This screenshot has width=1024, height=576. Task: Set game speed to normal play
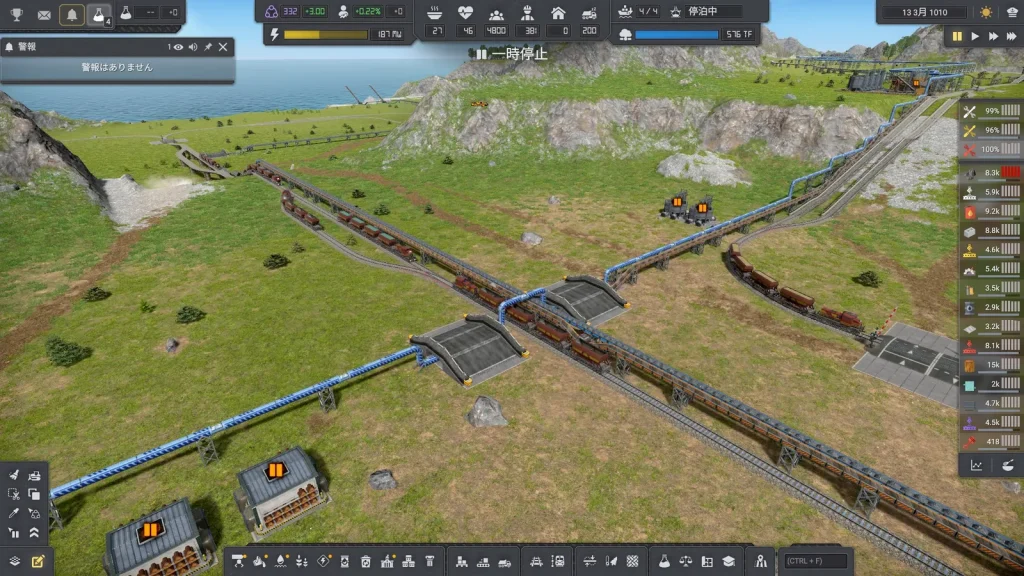point(975,36)
